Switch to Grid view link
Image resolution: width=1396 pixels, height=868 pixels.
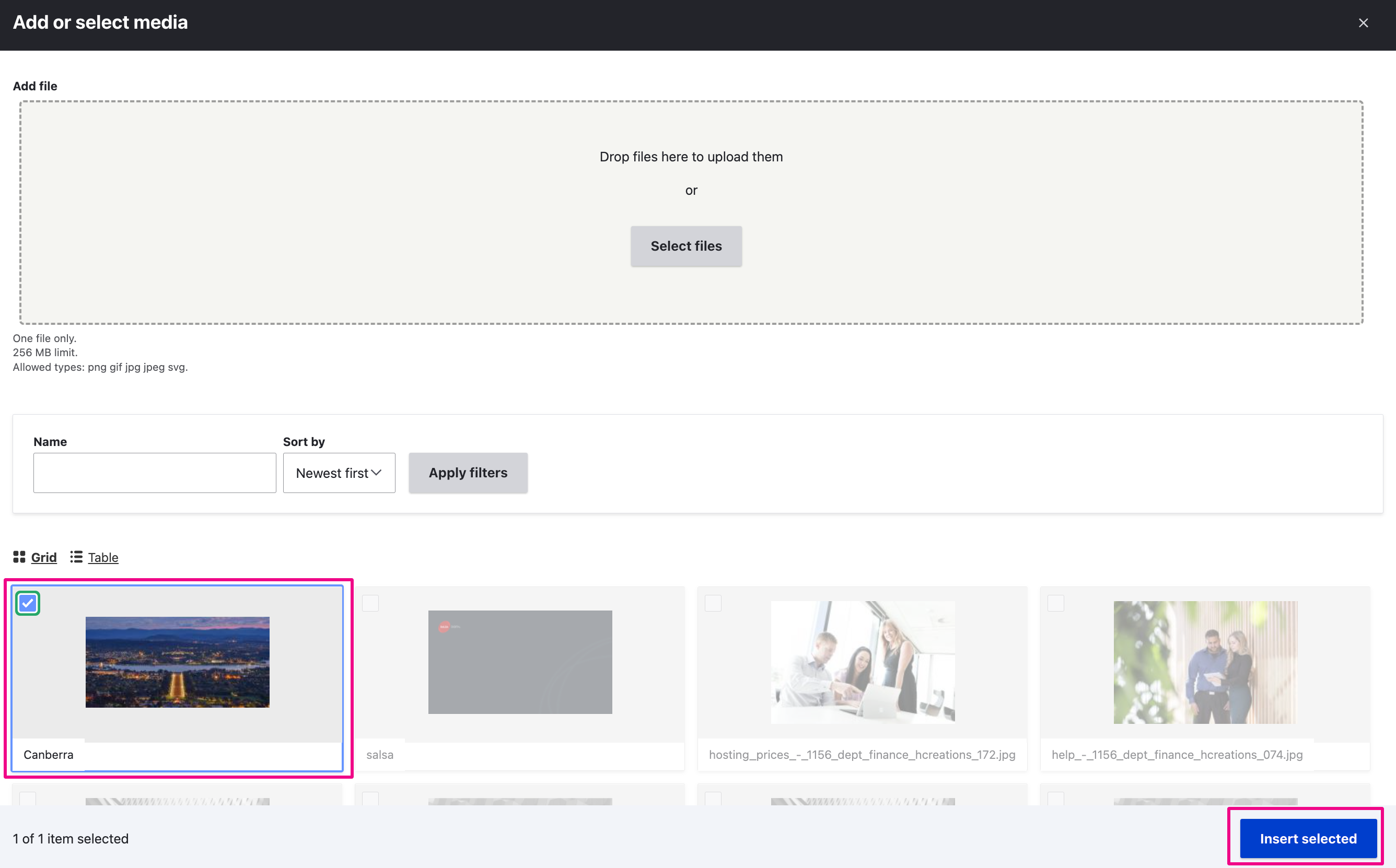44,557
